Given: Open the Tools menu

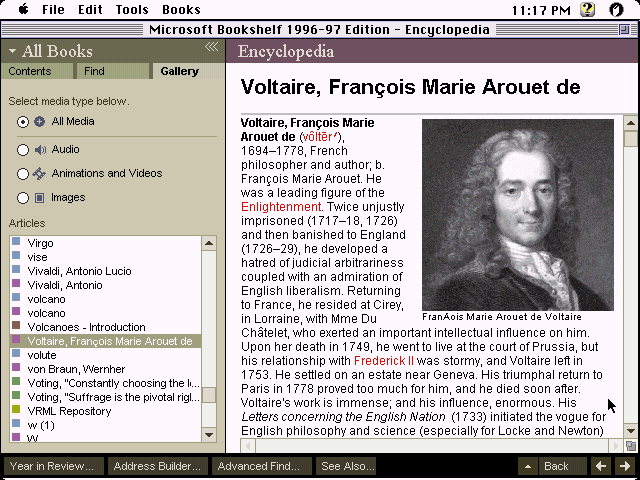Looking at the screenshot, I should pyautogui.click(x=132, y=10).
